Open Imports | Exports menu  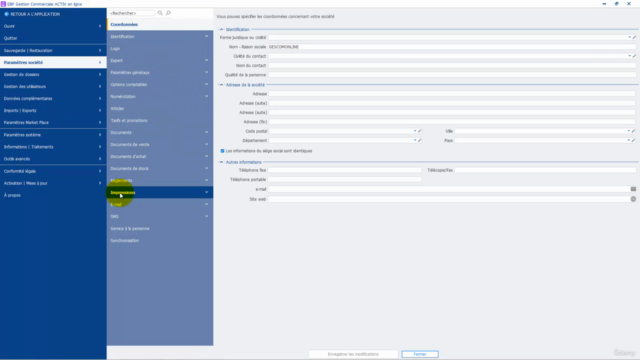coord(53,111)
